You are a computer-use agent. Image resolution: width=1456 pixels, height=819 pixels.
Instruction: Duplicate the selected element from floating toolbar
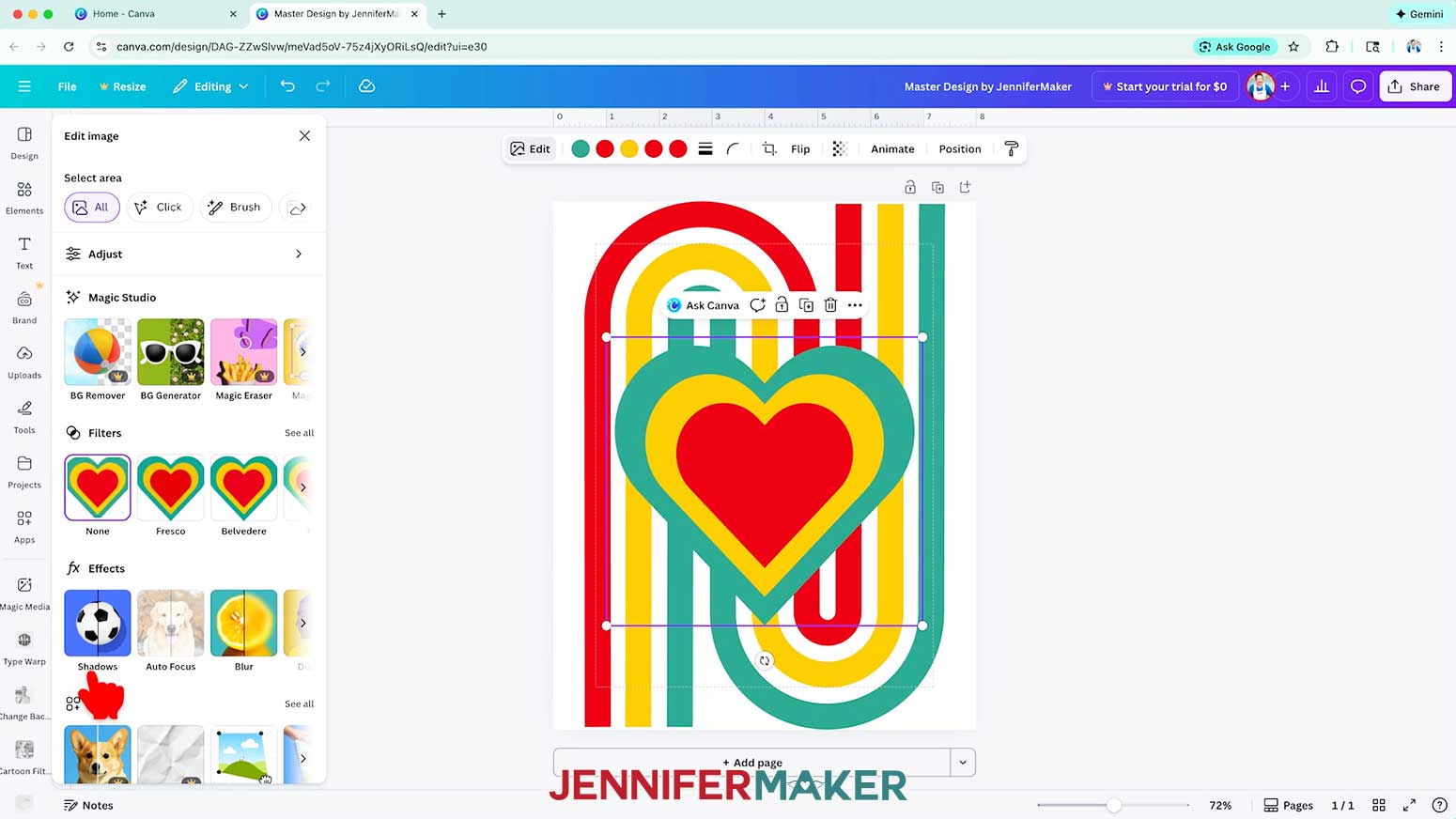(806, 305)
